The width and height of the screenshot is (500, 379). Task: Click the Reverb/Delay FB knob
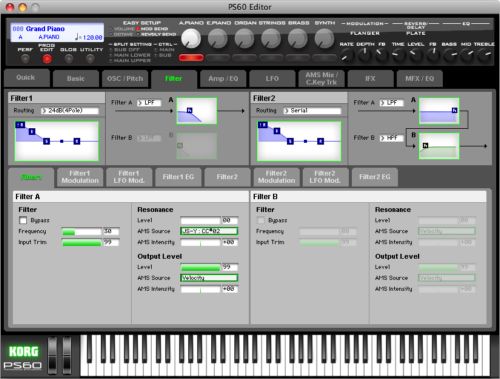pyautogui.click(x=433, y=55)
